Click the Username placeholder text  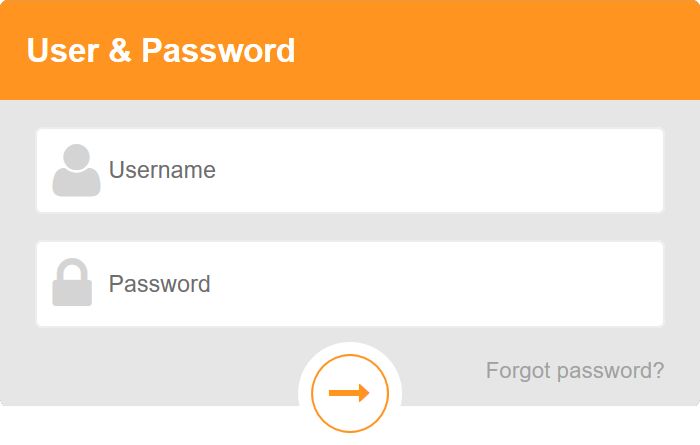click(162, 170)
